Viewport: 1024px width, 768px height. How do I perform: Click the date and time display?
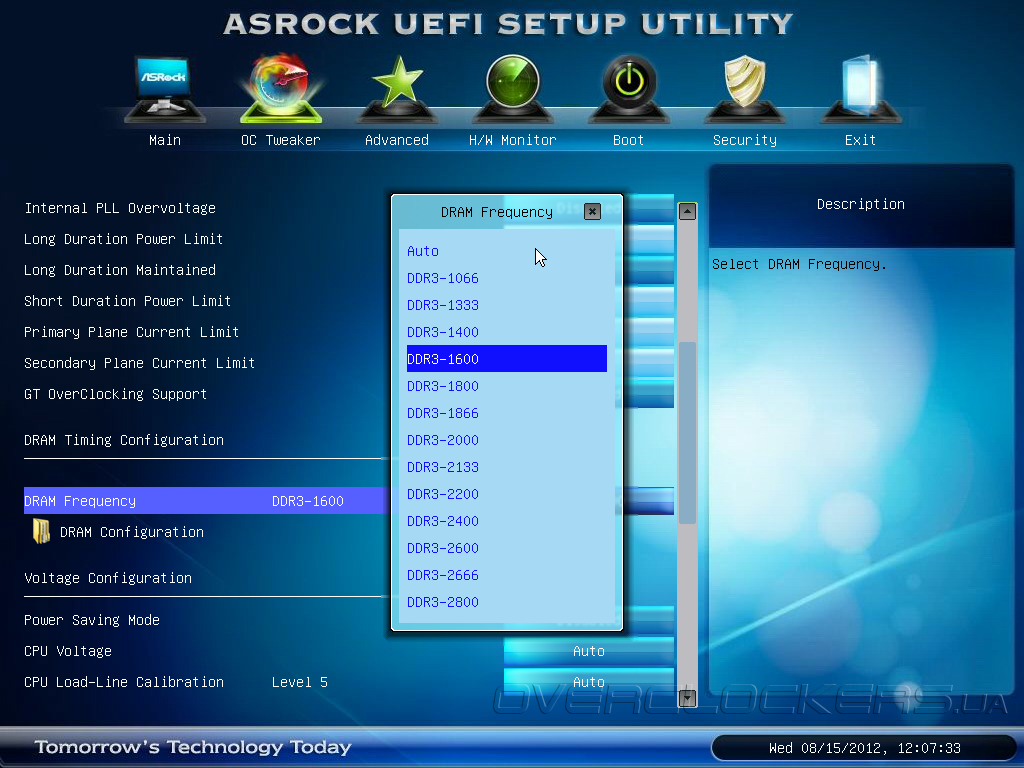tap(865, 748)
